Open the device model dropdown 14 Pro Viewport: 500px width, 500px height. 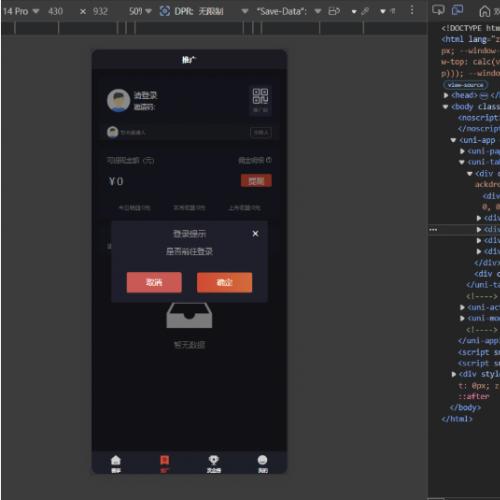21,12
